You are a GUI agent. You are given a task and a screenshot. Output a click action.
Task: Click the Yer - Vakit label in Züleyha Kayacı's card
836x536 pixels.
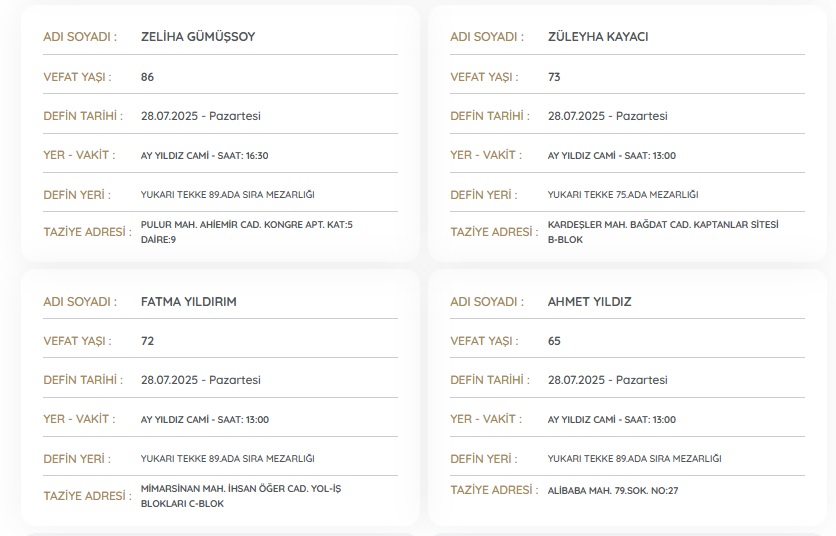[483, 155]
